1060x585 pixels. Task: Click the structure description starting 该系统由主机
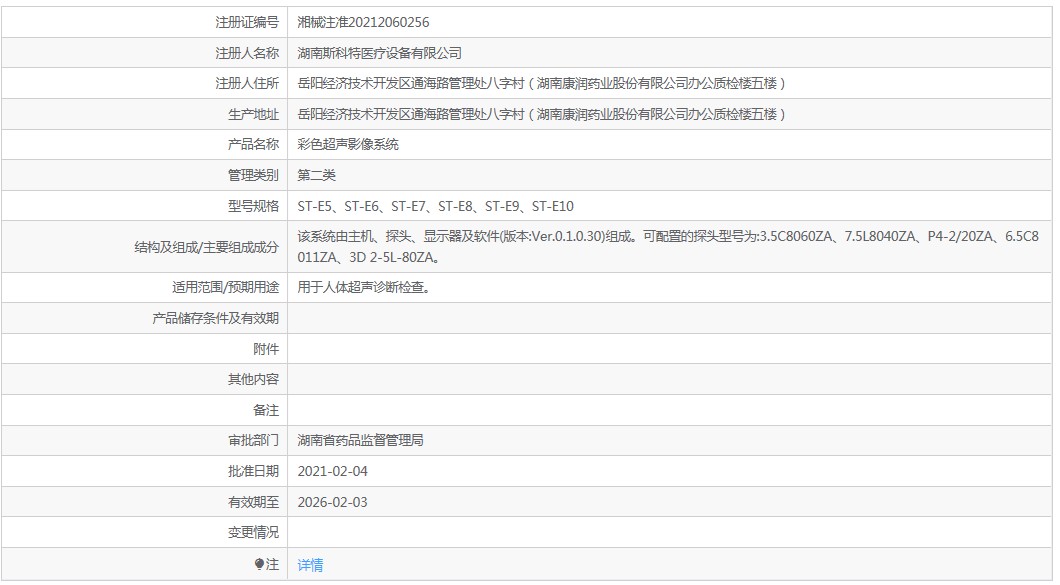coord(668,247)
